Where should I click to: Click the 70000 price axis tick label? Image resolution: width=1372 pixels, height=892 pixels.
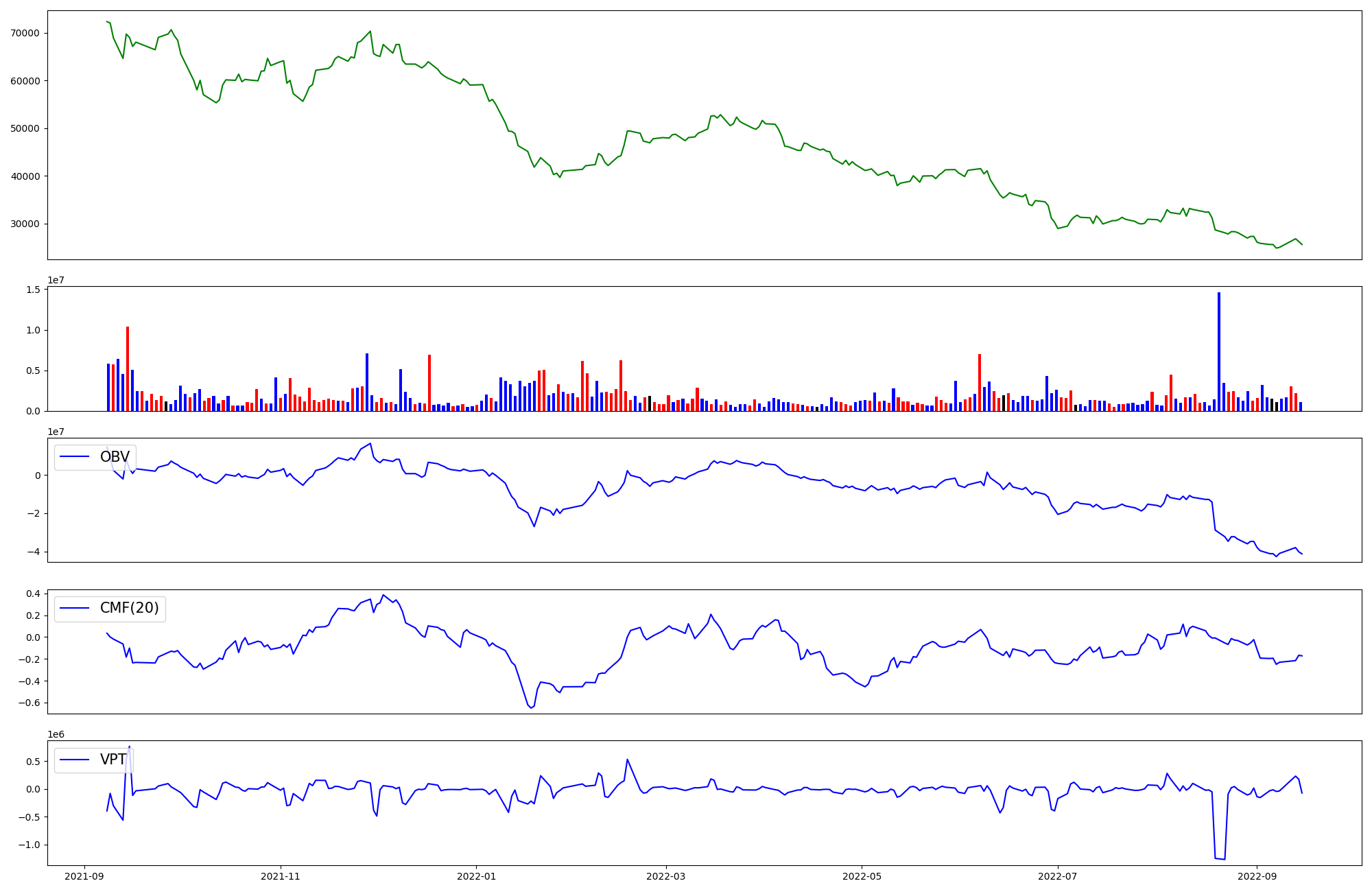click(x=25, y=33)
